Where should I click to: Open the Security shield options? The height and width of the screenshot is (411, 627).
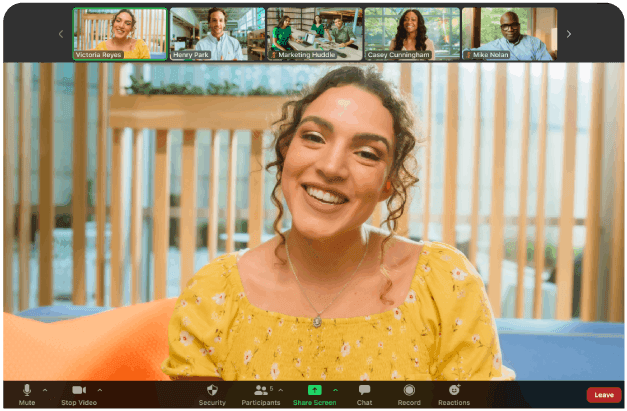(x=212, y=395)
